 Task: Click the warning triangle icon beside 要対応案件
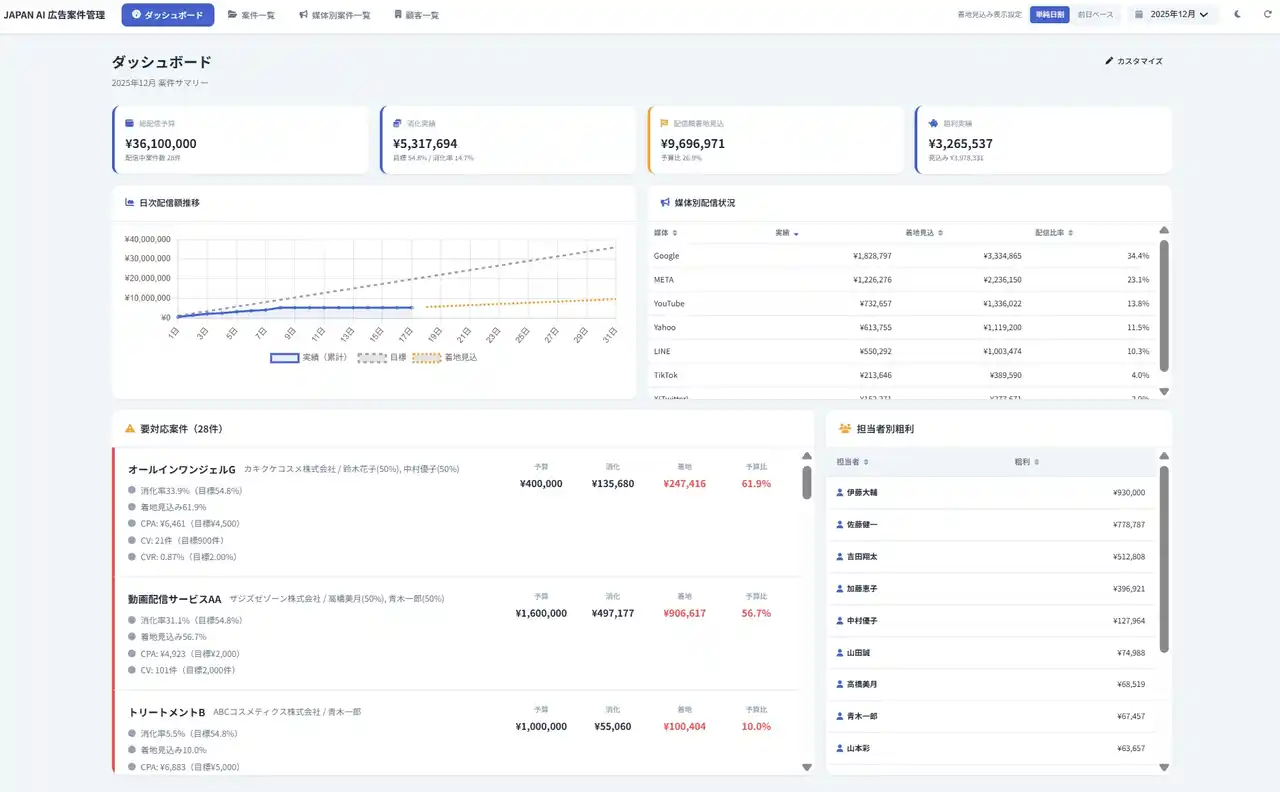click(x=130, y=429)
